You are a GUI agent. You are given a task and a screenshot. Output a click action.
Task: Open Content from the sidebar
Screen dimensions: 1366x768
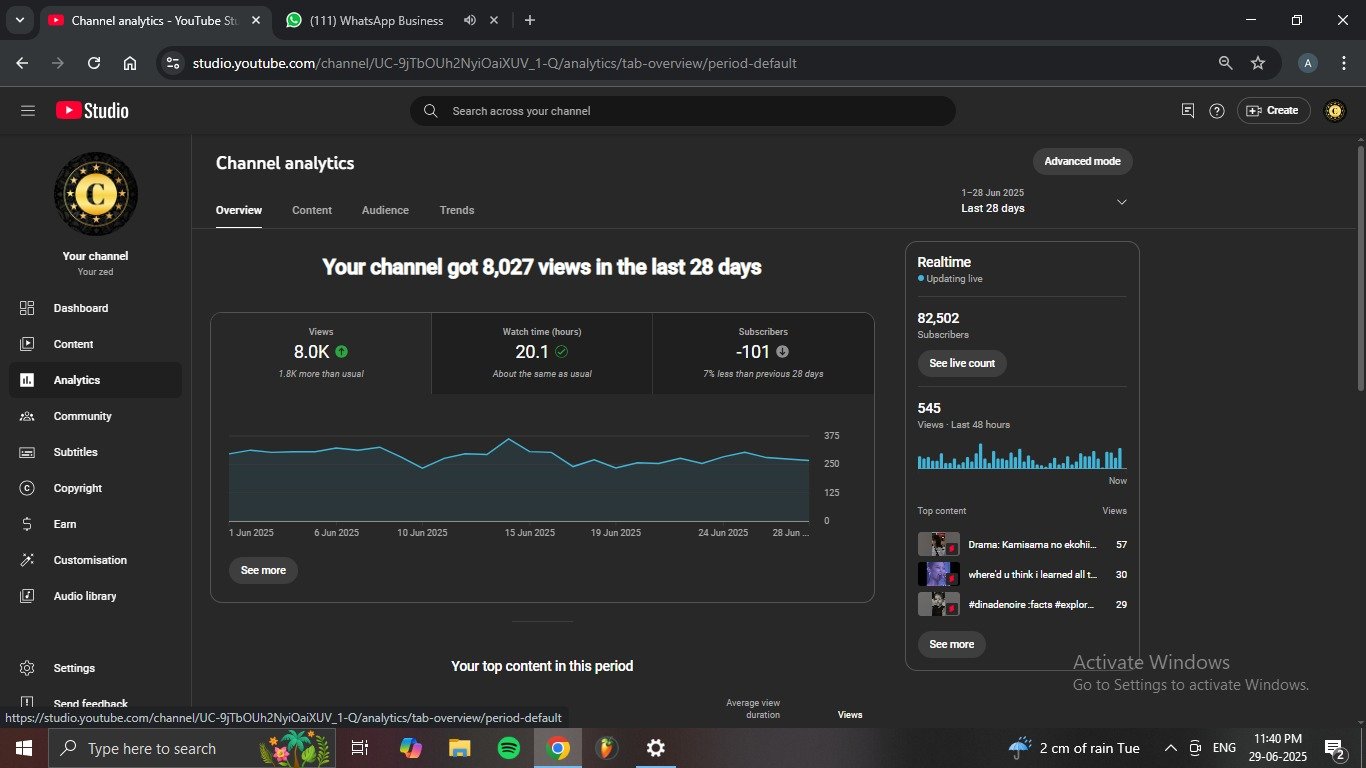96,344
